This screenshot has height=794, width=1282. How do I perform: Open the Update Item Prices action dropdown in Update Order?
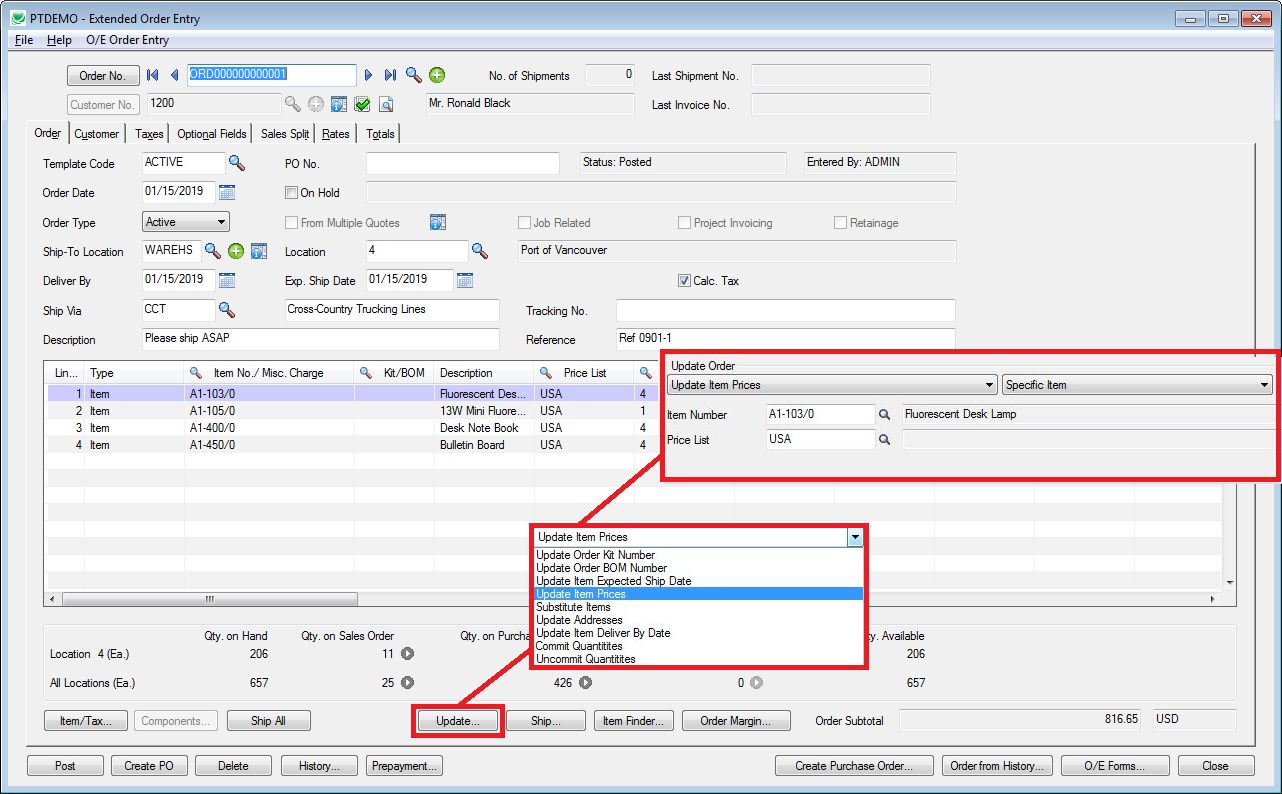click(832, 385)
